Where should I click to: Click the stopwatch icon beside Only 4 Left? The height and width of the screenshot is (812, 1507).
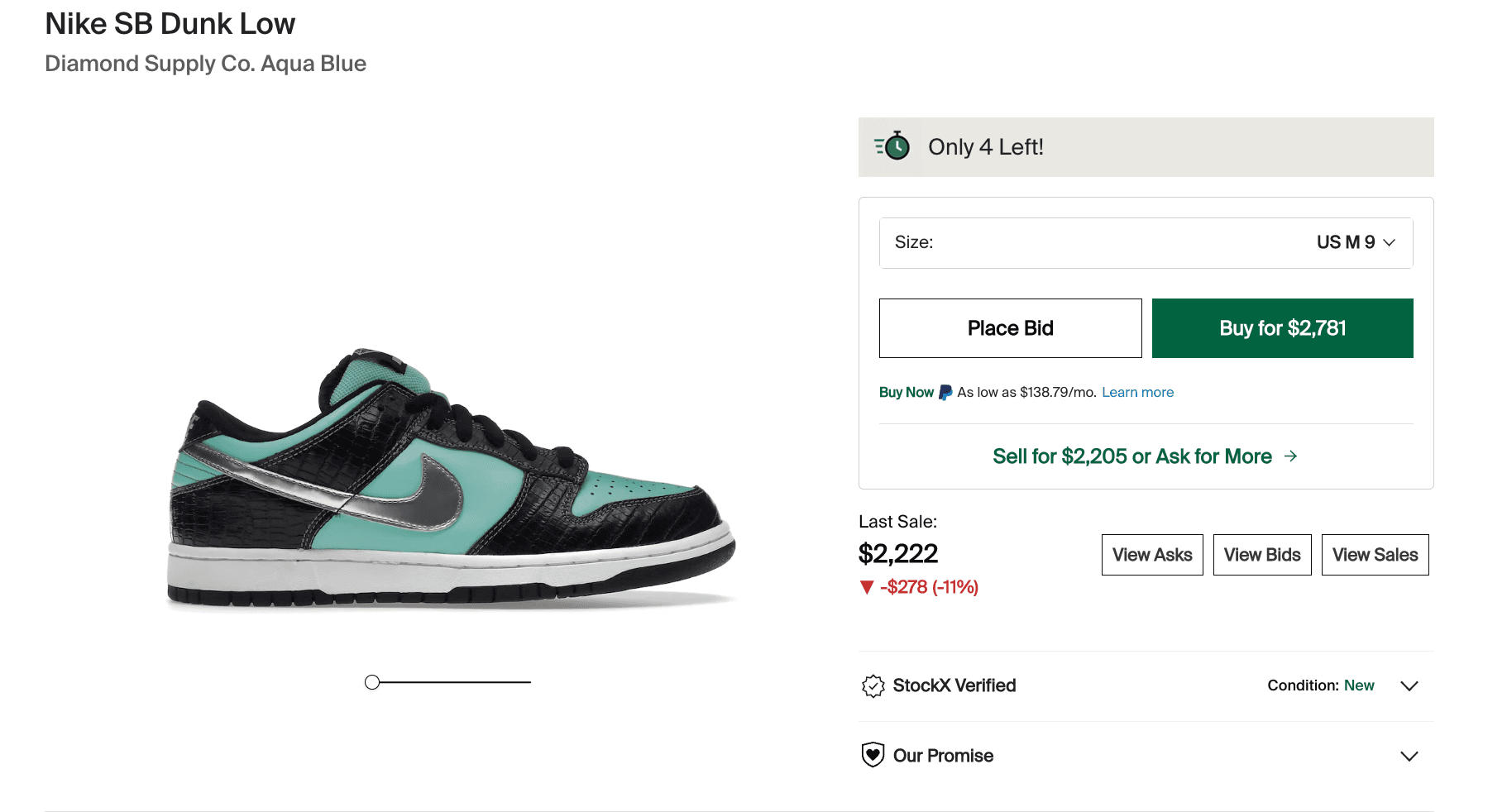(892, 146)
